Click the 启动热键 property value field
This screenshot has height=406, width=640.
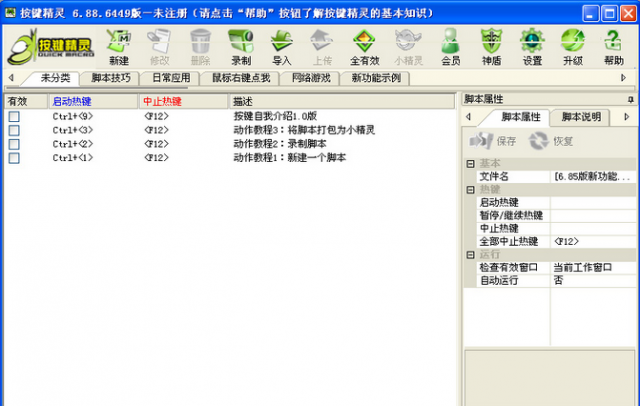pyautogui.click(x=592, y=202)
